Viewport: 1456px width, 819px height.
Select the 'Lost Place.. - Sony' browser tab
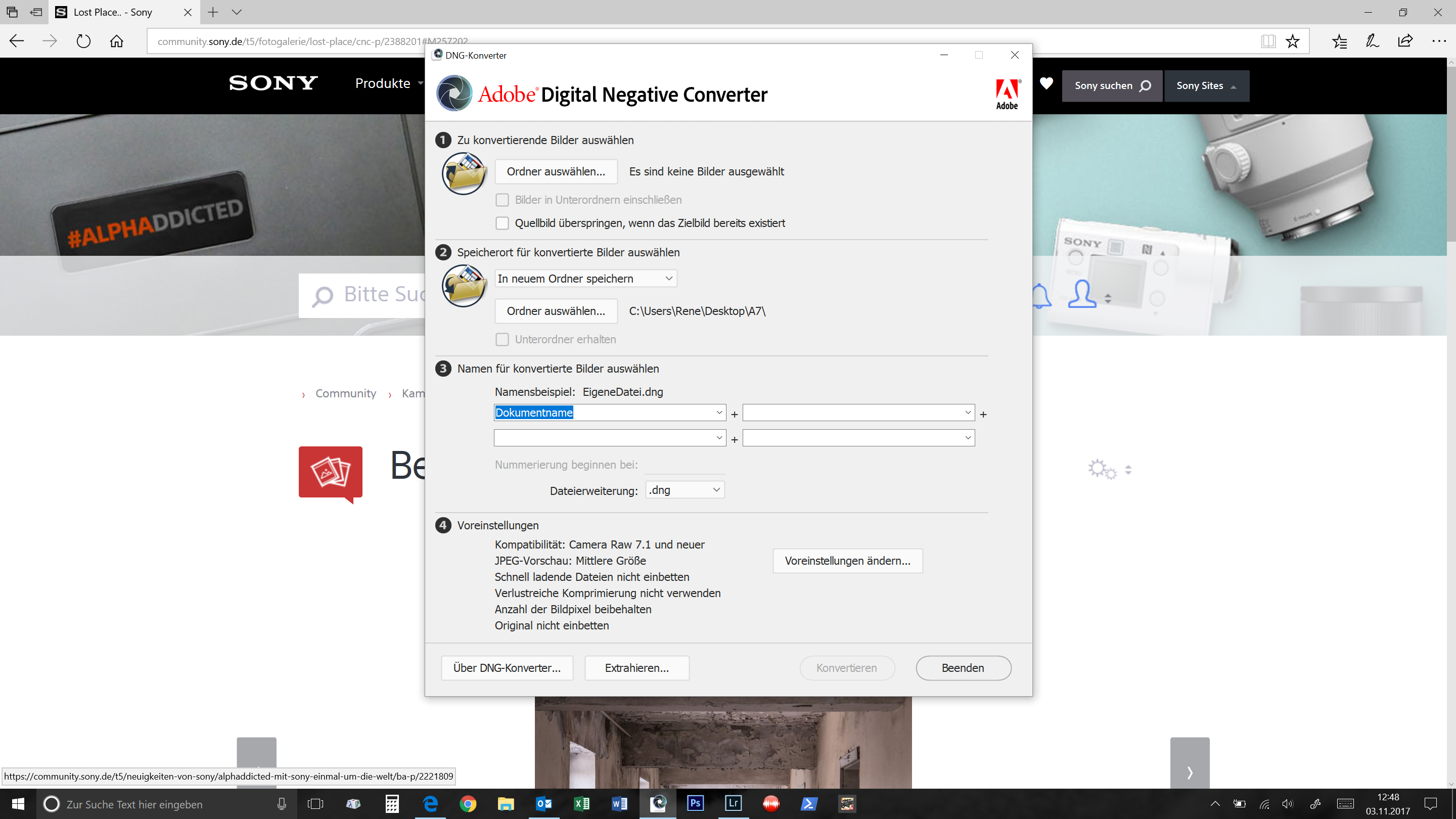coord(113,12)
